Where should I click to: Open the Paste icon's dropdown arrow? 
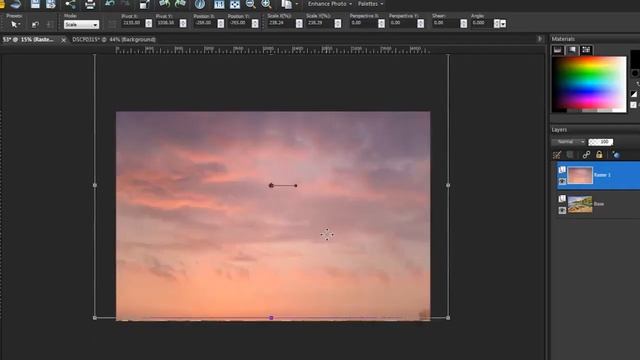pyautogui.click(x=297, y=4)
